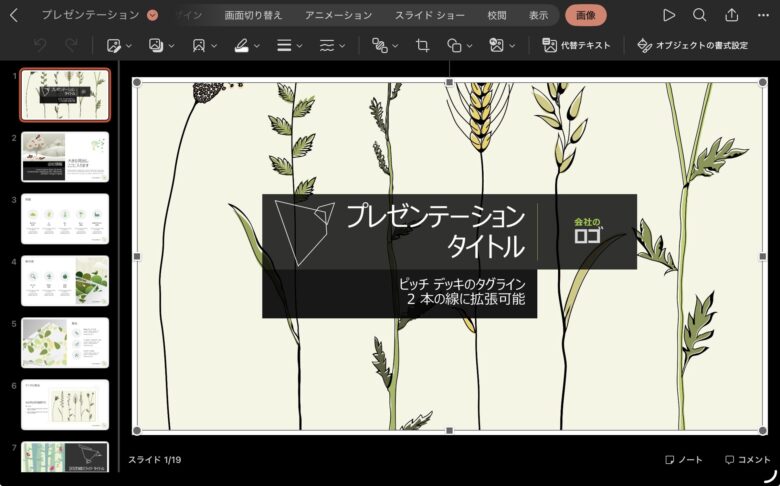Image resolution: width=780 pixels, height=486 pixels.
Task: Click the bottom-right corner selection handle
Action: (x=763, y=430)
